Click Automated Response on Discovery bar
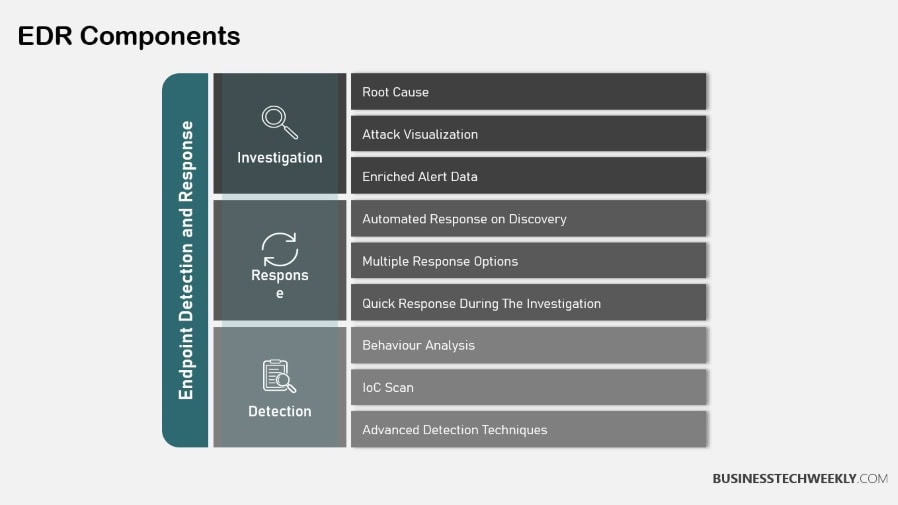Image resolution: width=898 pixels, height=505 pixels. click(528, 219)
